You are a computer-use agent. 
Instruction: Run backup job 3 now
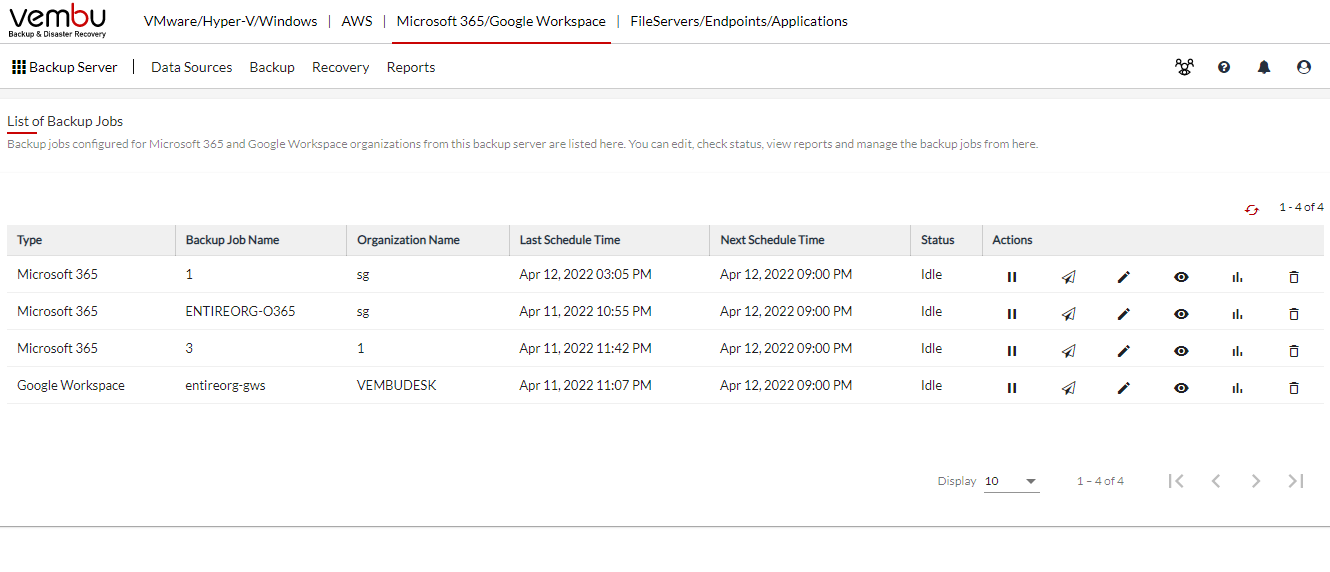[1068, 351]
